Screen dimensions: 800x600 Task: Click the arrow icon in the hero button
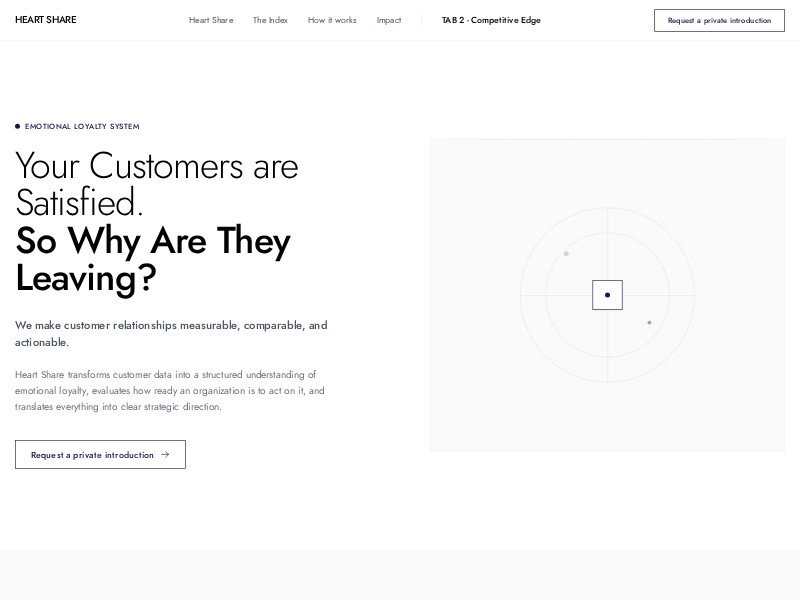click(165, 454)
